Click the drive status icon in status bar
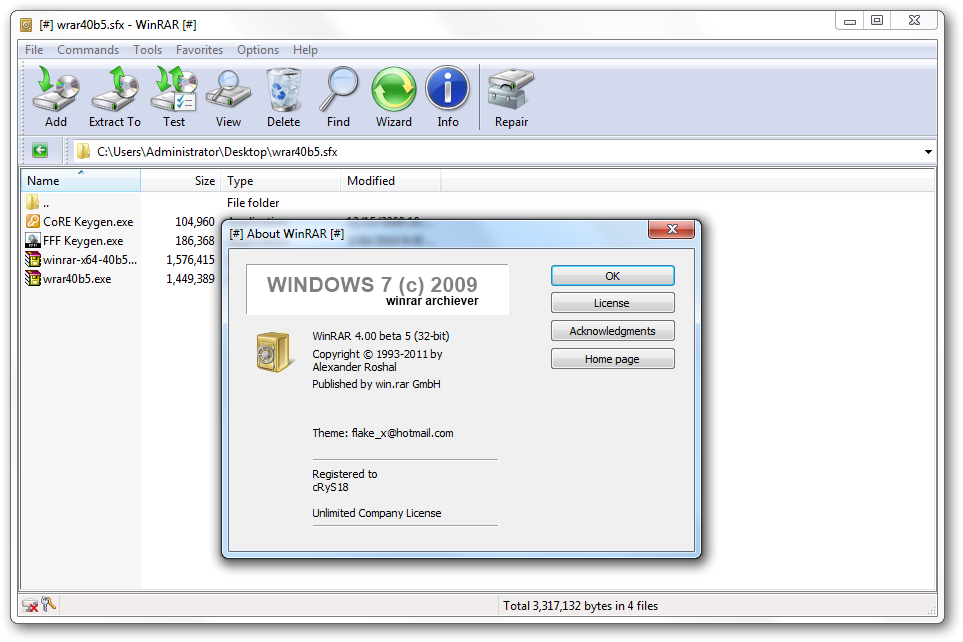The width and height of the screenshot is (963, 642). (29, 606)
